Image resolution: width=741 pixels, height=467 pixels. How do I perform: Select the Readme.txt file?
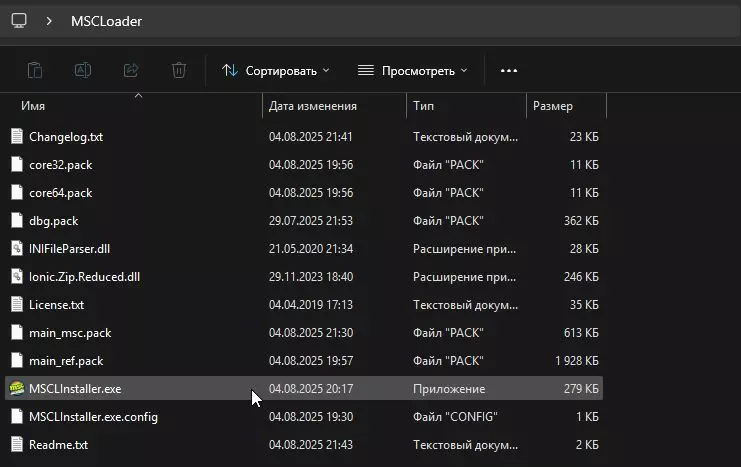pos(59,444)
